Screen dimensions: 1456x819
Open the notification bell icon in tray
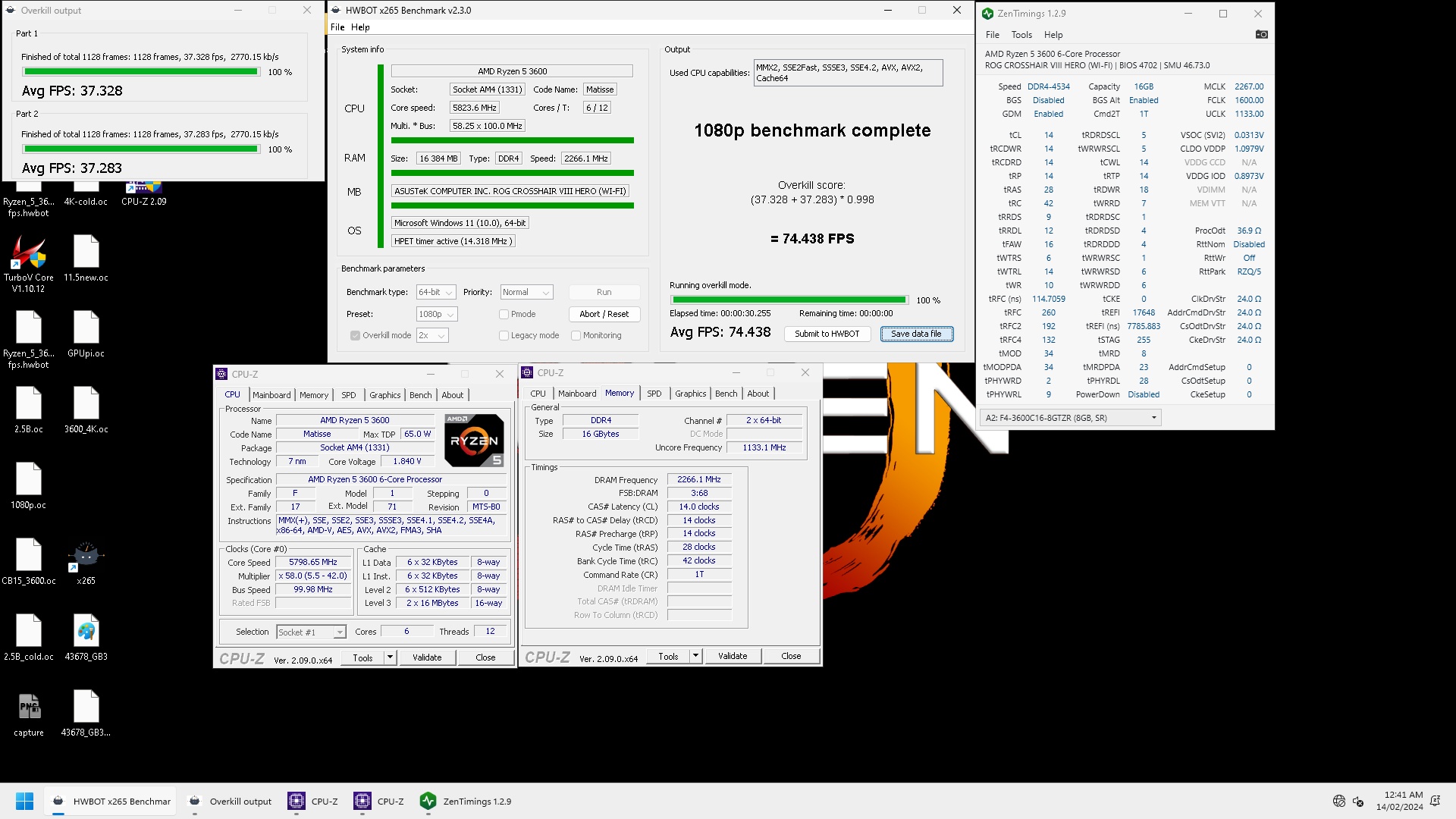pos(1435,801)
